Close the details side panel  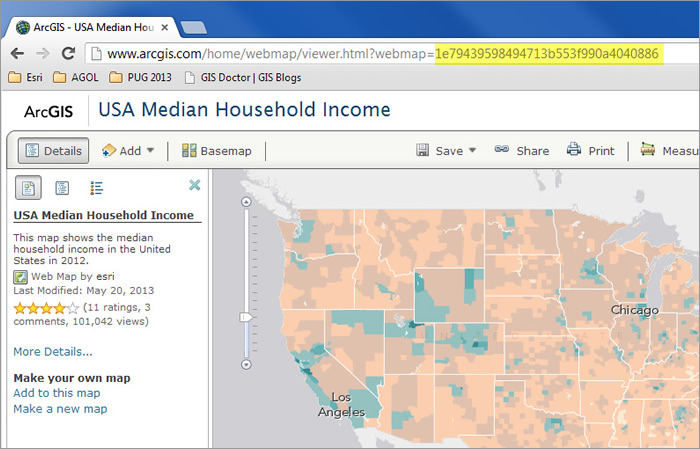click(195, 185)
